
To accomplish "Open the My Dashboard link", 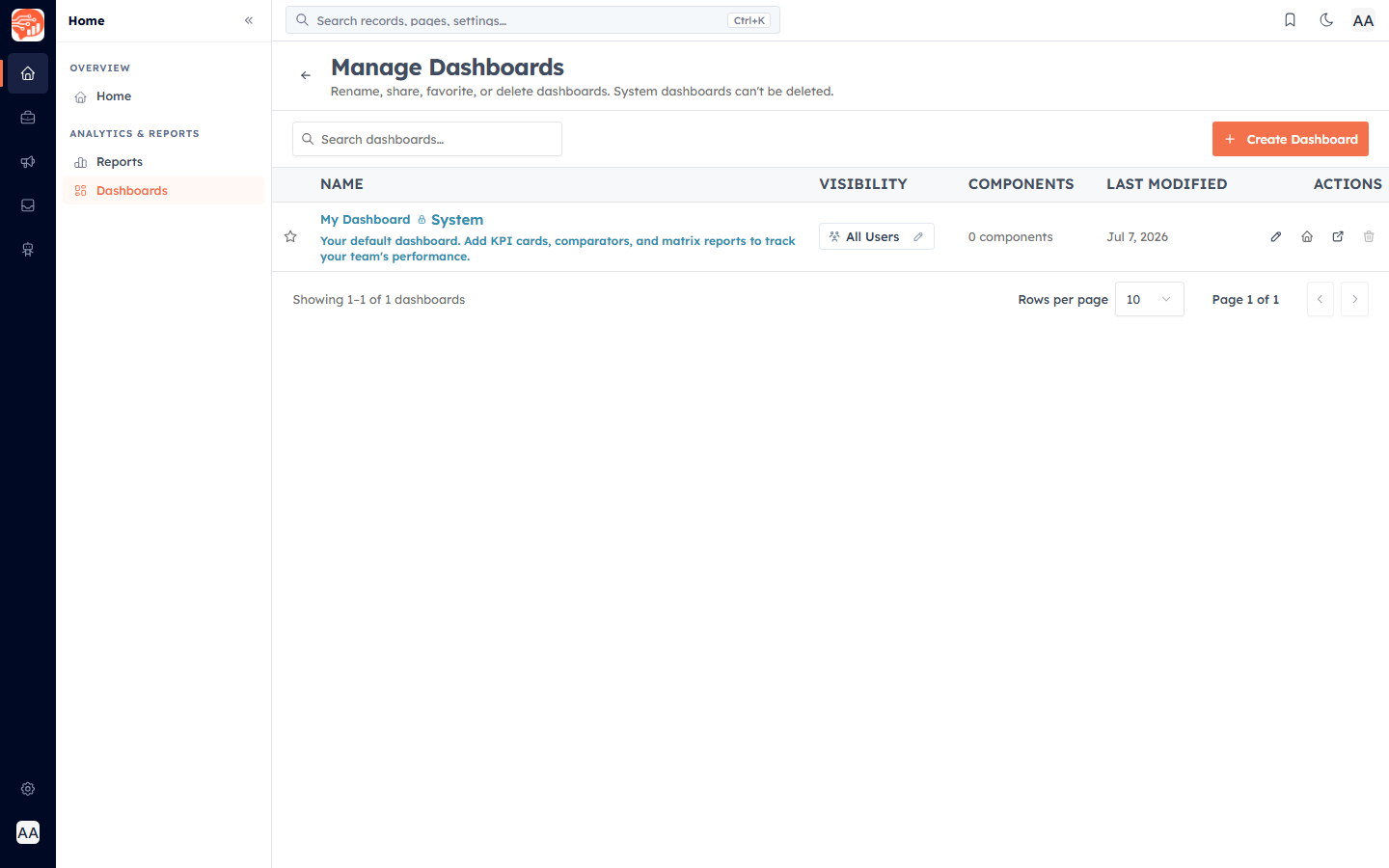I will 366,220.
